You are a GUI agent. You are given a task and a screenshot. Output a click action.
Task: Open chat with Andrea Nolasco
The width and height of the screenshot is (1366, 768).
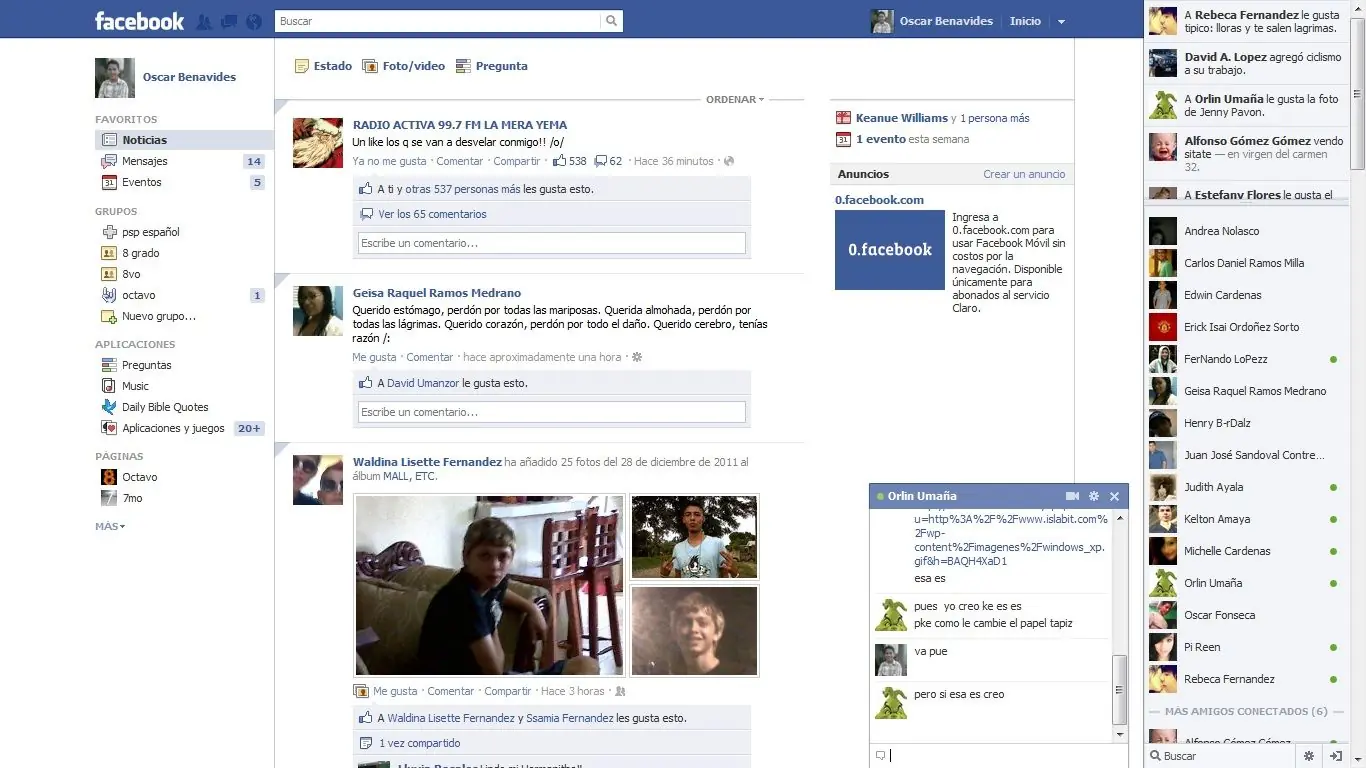[1244, 231]
